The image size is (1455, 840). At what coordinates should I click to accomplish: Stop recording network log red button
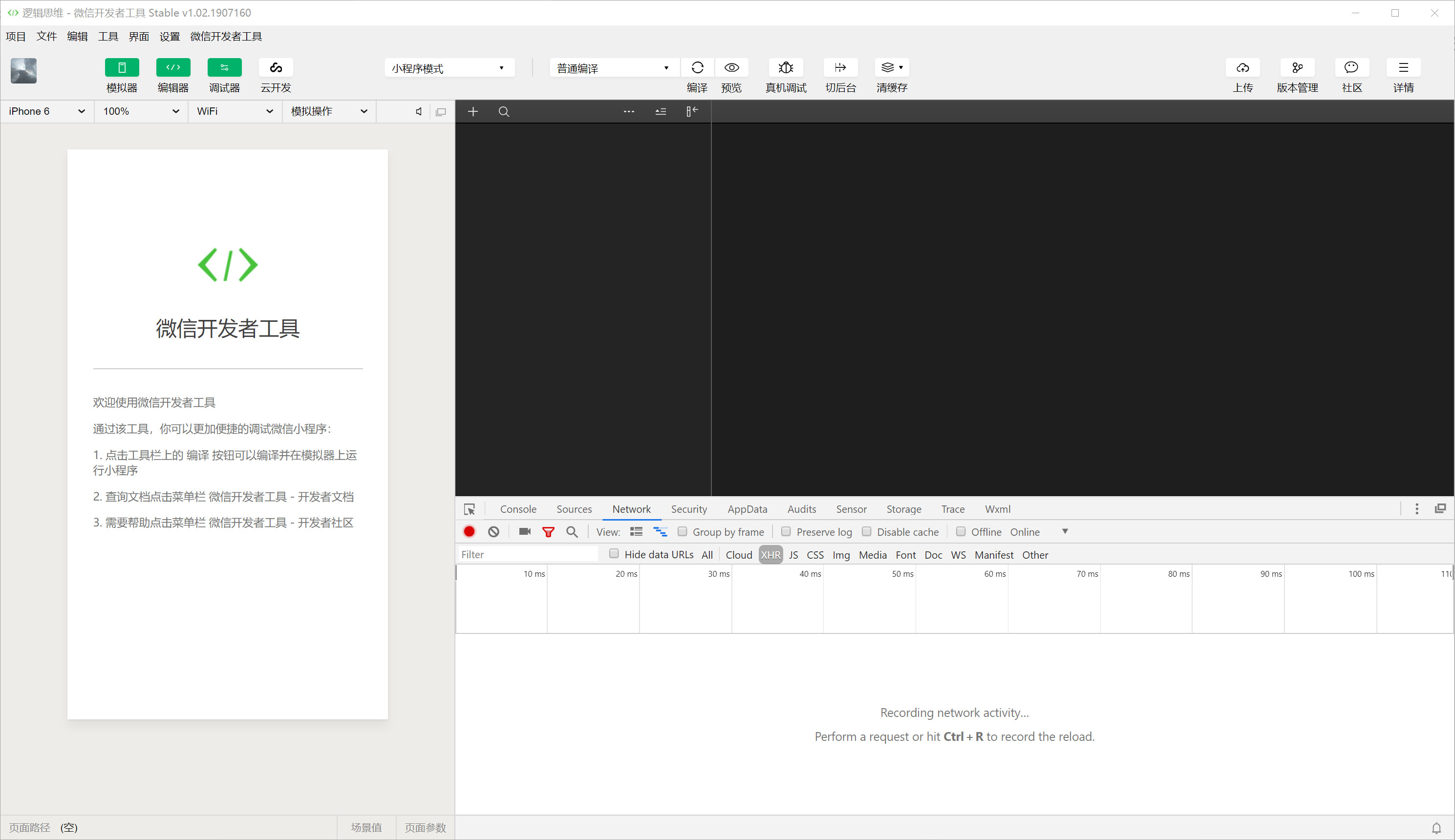[469, 532]
